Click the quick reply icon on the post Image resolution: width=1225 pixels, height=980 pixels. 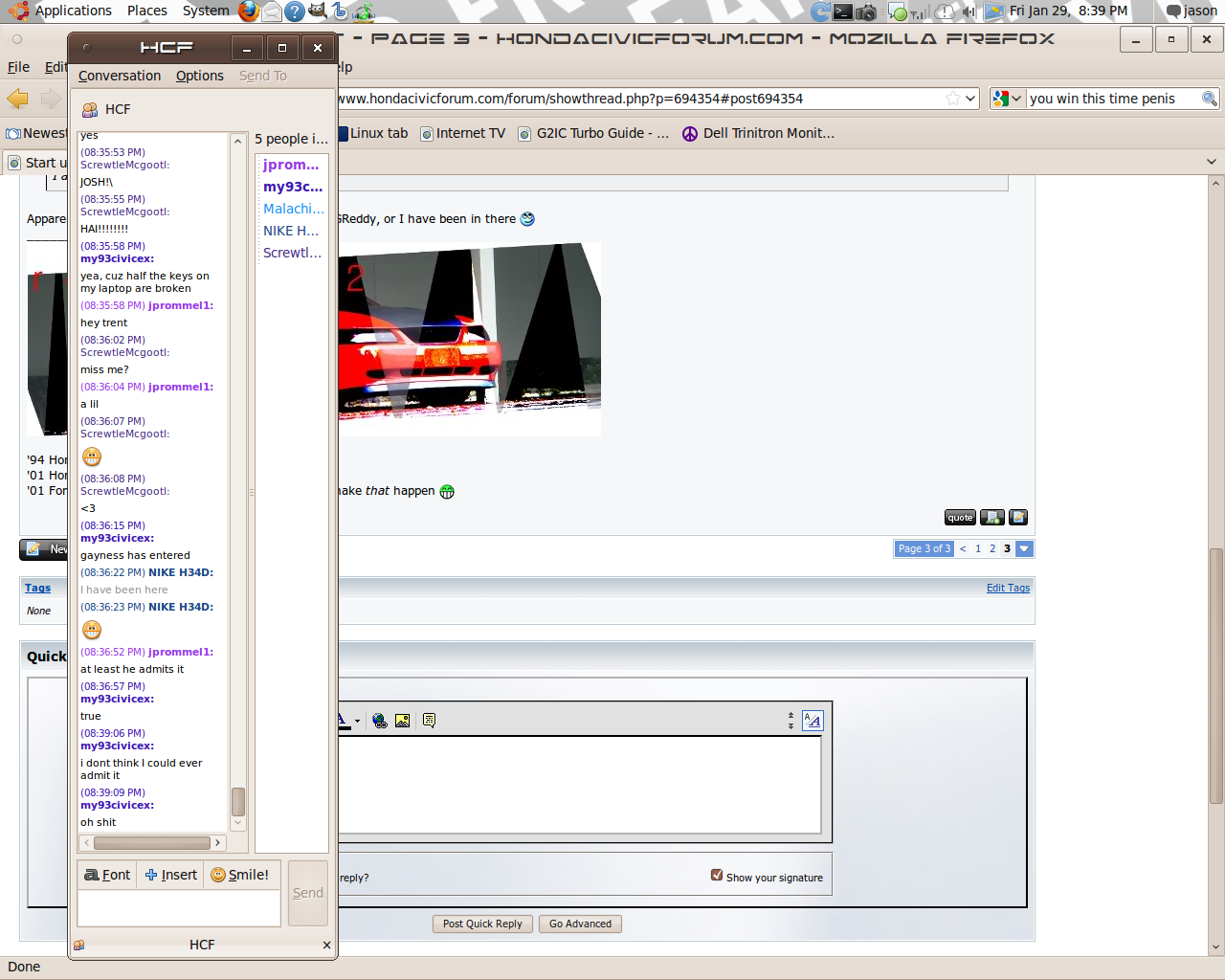coord(1018,518)
